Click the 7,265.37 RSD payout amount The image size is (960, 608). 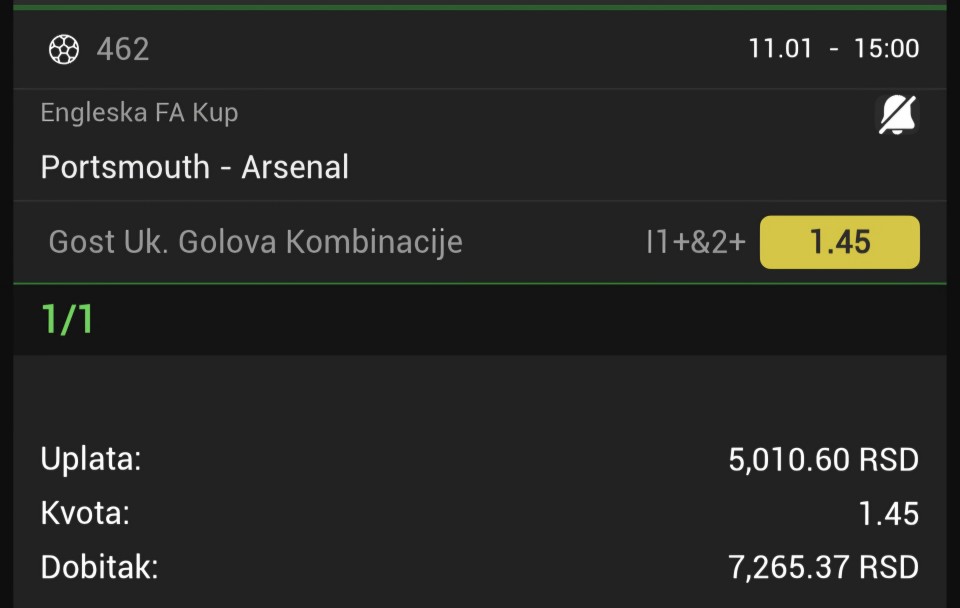tap(823, 568)
